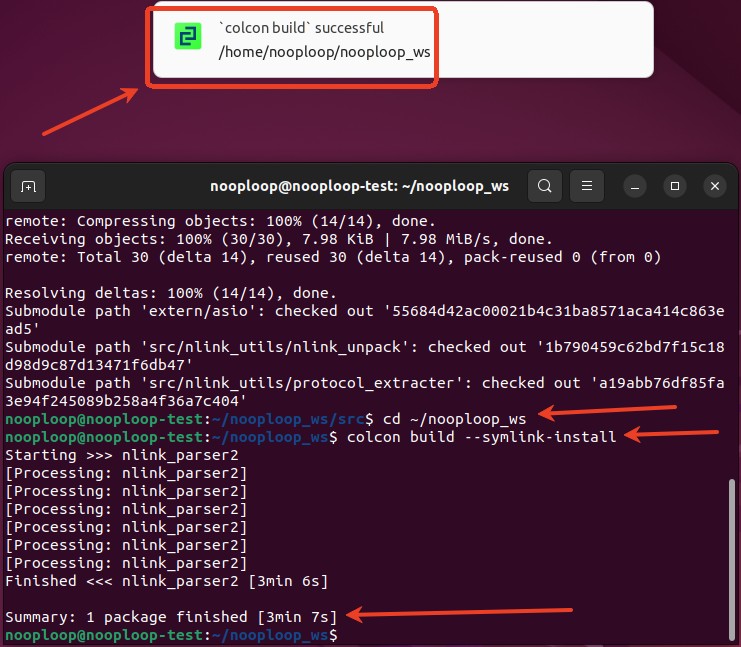Open the terminal hamburger menu
Image resolution: width=741 pixels, height=647 pixels.
coord(587,186)
